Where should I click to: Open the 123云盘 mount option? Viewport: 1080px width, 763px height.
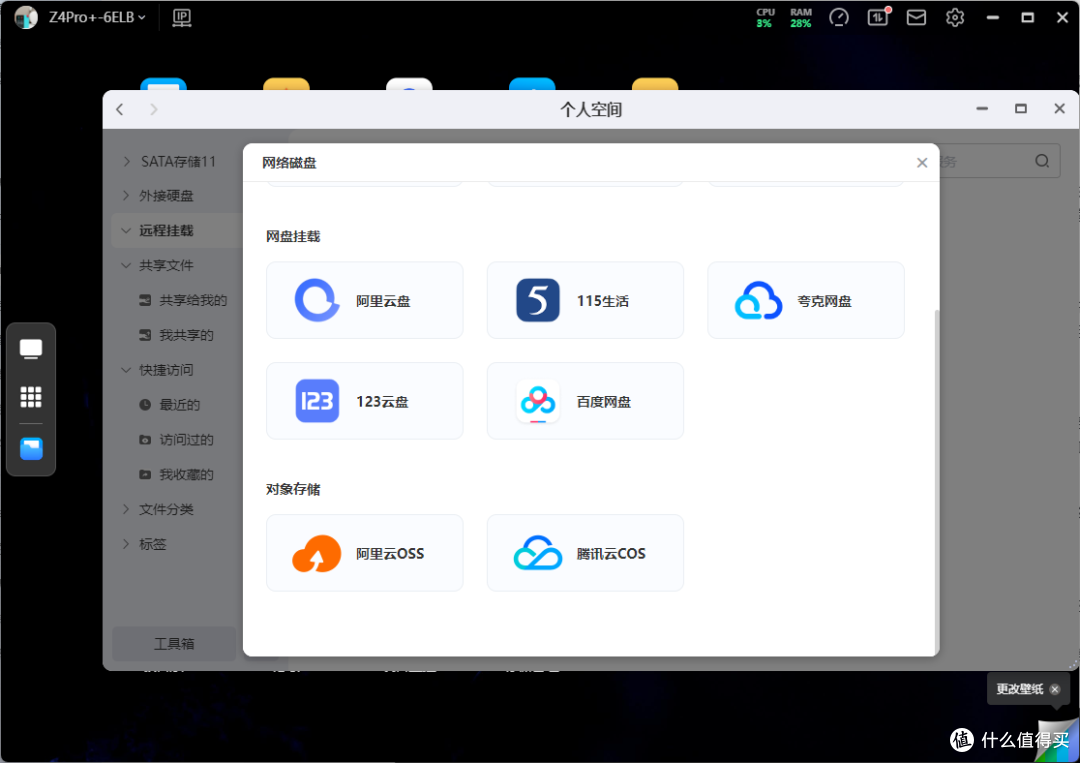[x=364, y=401]
